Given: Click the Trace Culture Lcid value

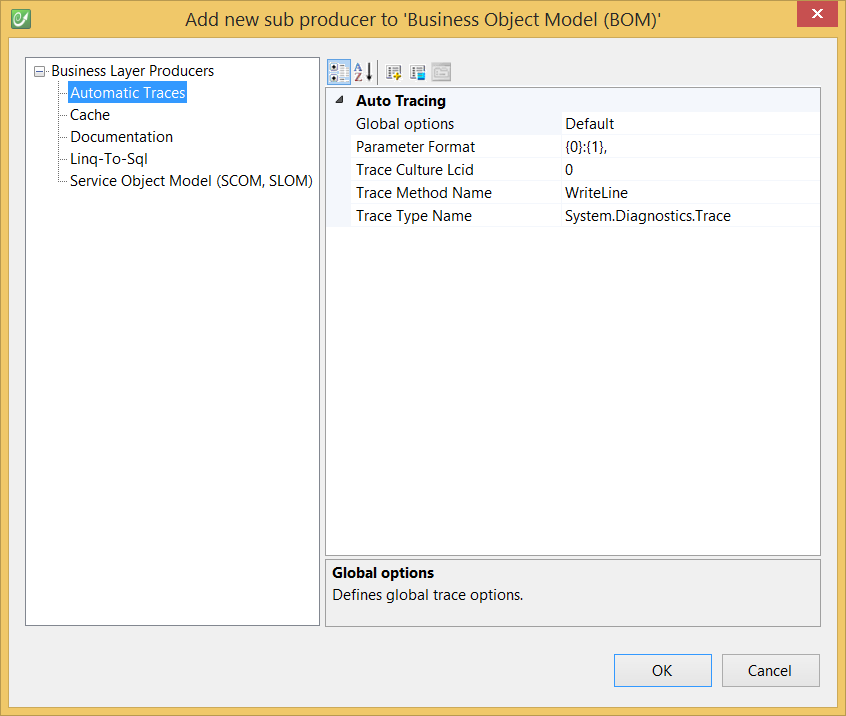Looking at the screenshot, I should [x=690, y=170].
